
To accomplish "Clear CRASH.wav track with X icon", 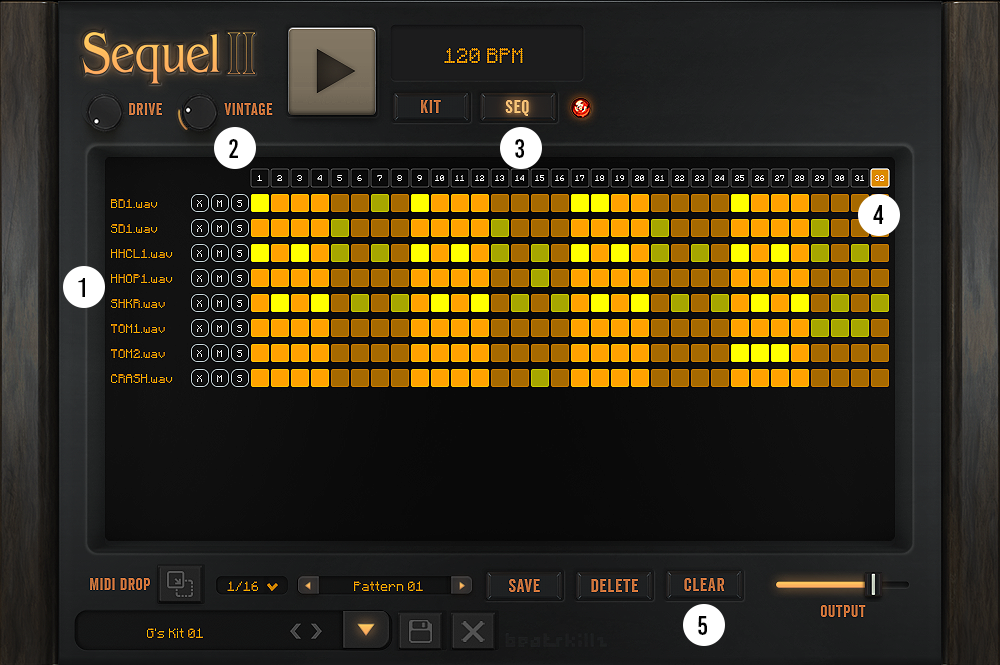I will pyautogui.click(x=200, y=378).
